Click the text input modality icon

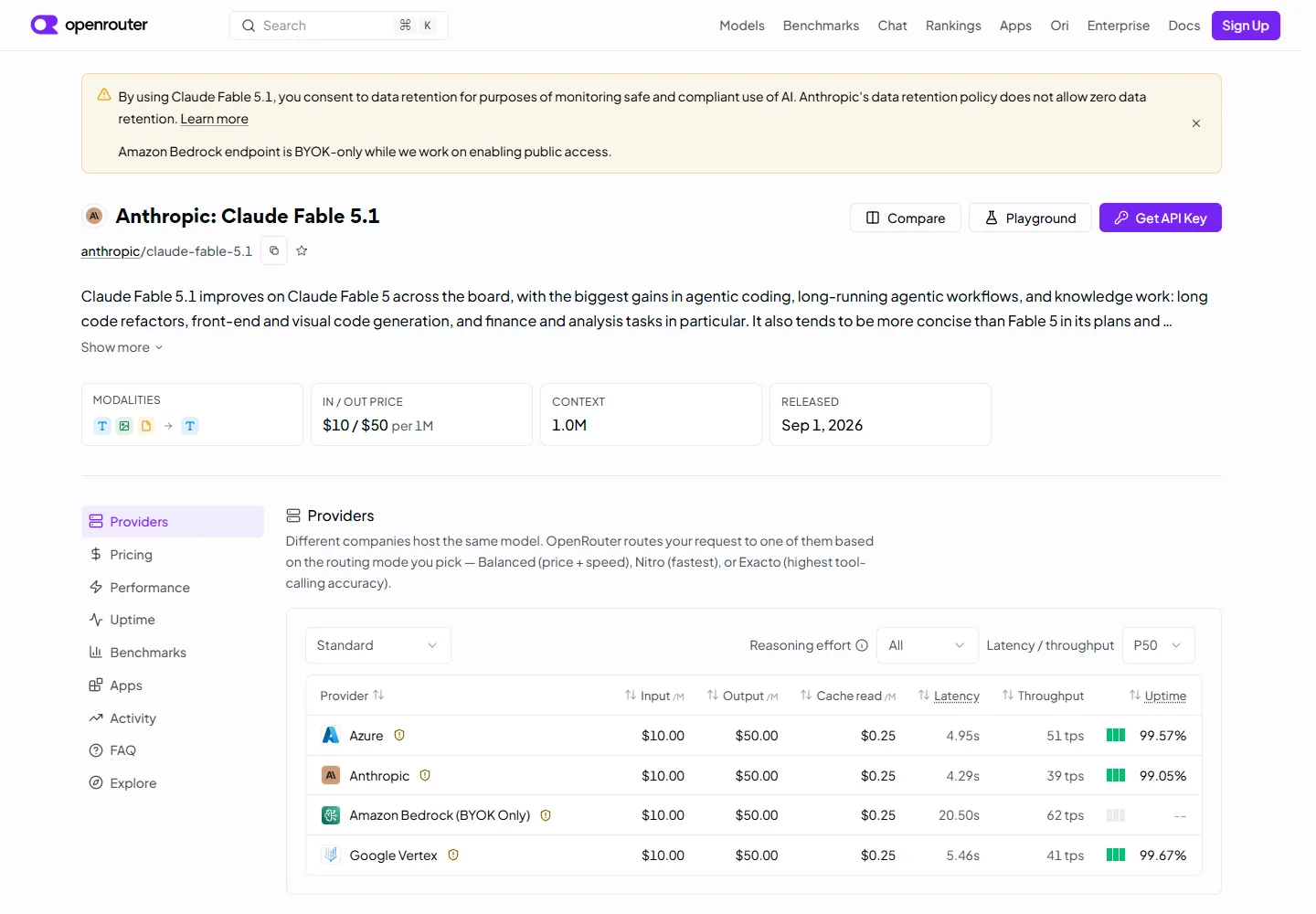pyautogui.click(x=102, y=426)
